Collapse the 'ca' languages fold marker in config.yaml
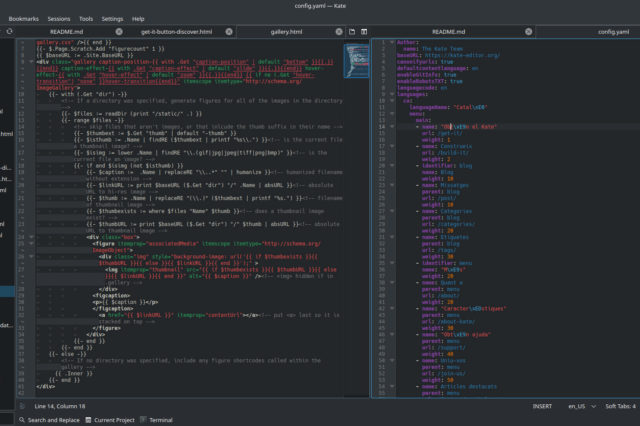Viewport: 640px width, 426px height. click(392, 100)
